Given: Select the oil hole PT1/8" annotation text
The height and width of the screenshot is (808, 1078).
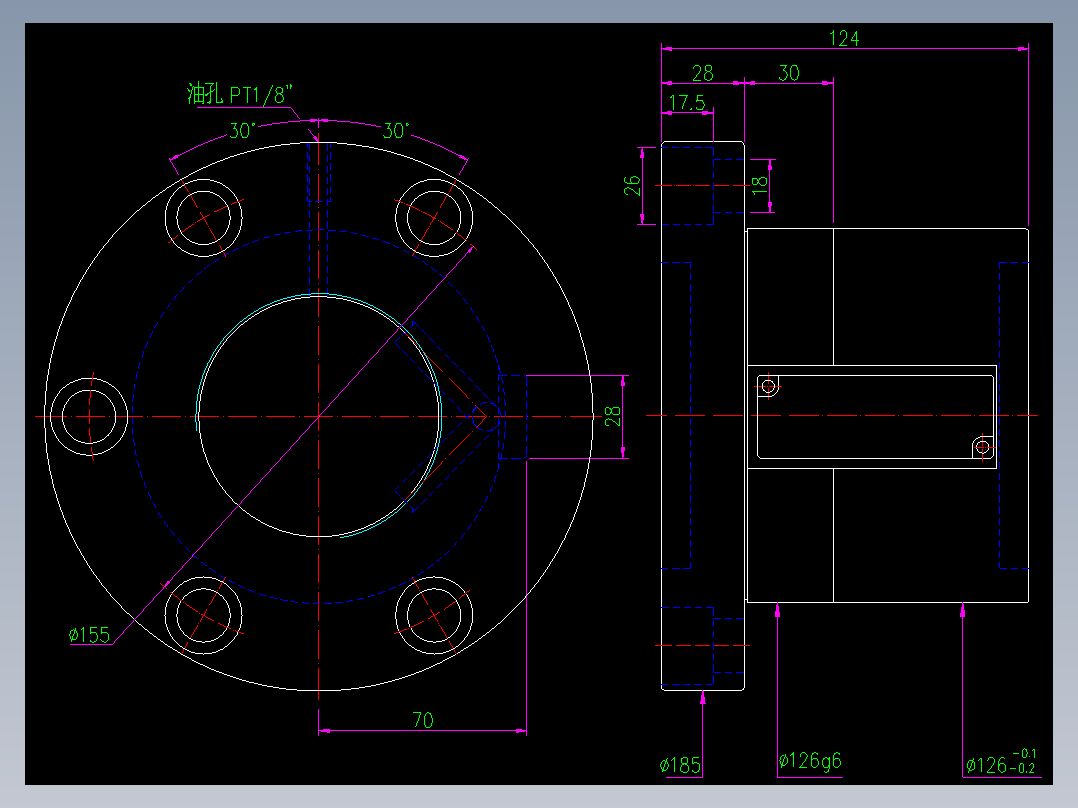Looking at the screenshot, I should [x=240, y=94].
